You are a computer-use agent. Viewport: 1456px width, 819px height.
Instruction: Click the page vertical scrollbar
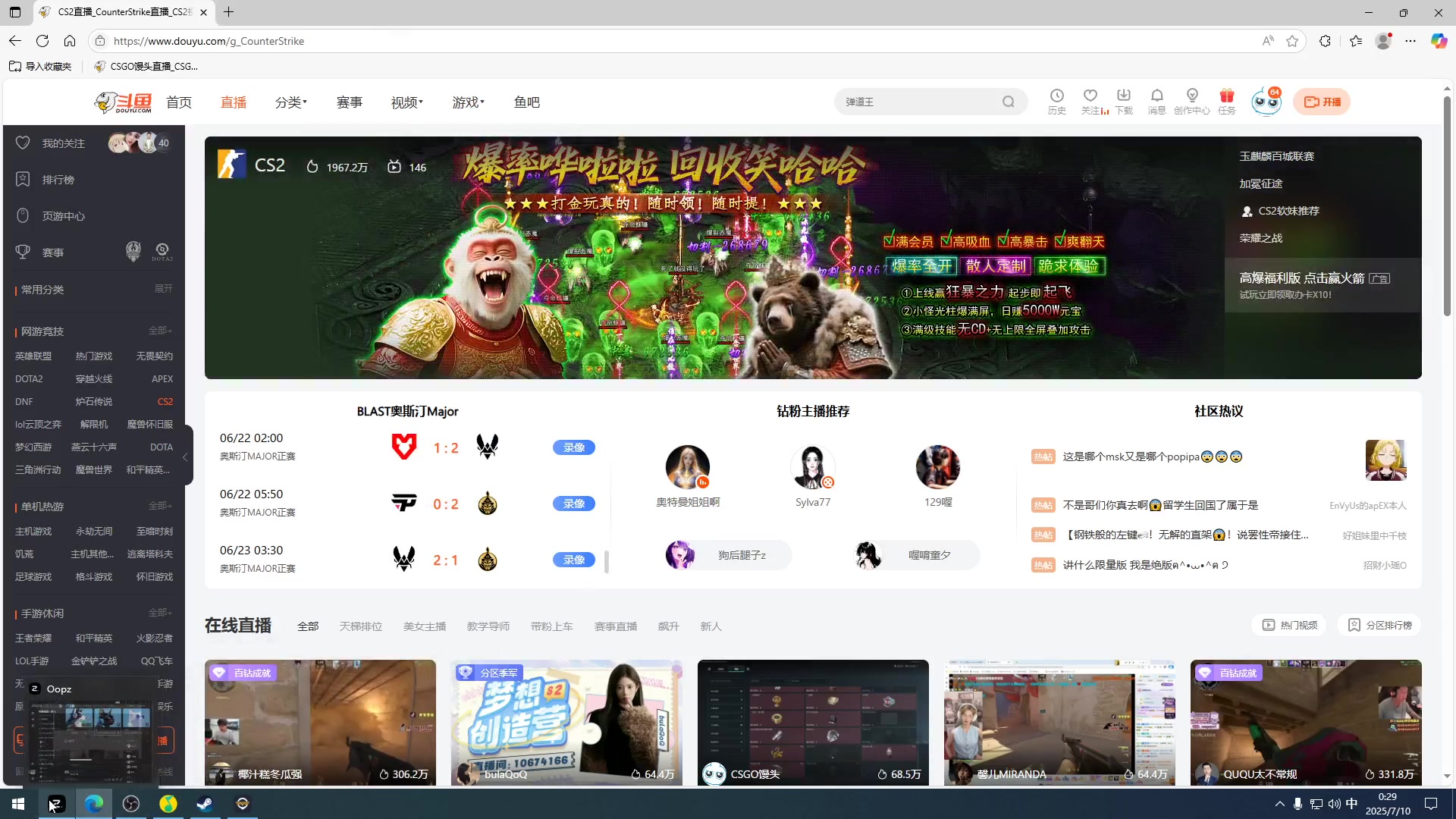coord(1447,205)
